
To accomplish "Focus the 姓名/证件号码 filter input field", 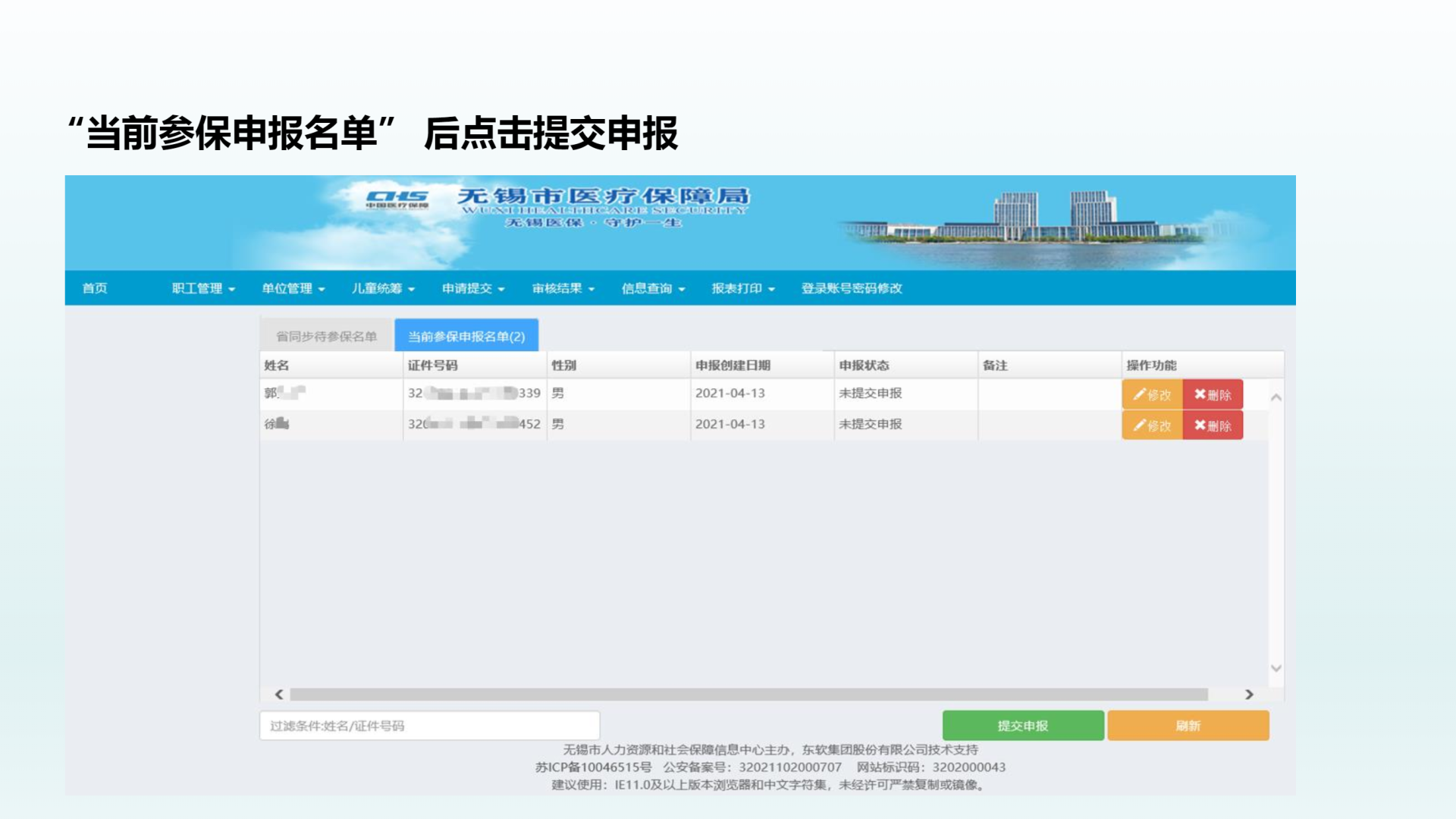I will [429, 726].
